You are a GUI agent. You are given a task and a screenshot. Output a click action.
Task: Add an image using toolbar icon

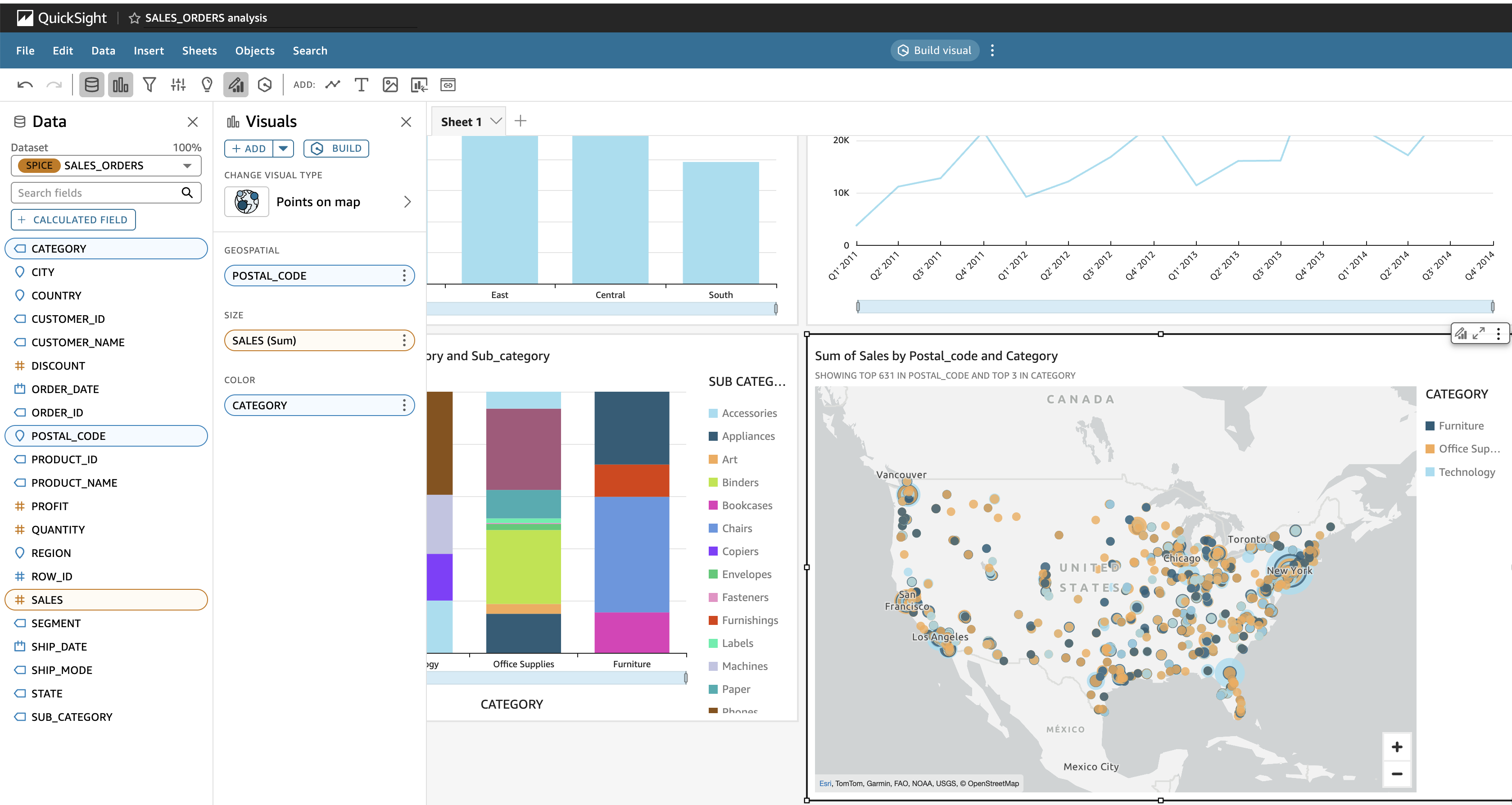(x=390, y=85)
